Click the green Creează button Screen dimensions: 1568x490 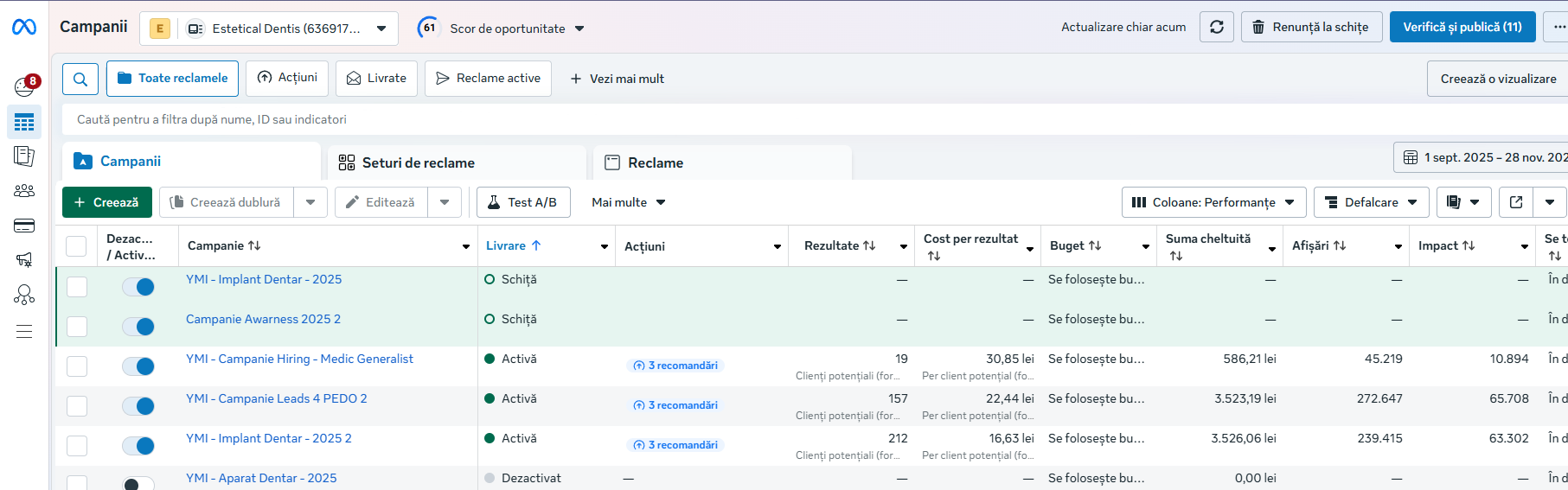[x=107, y=202]
